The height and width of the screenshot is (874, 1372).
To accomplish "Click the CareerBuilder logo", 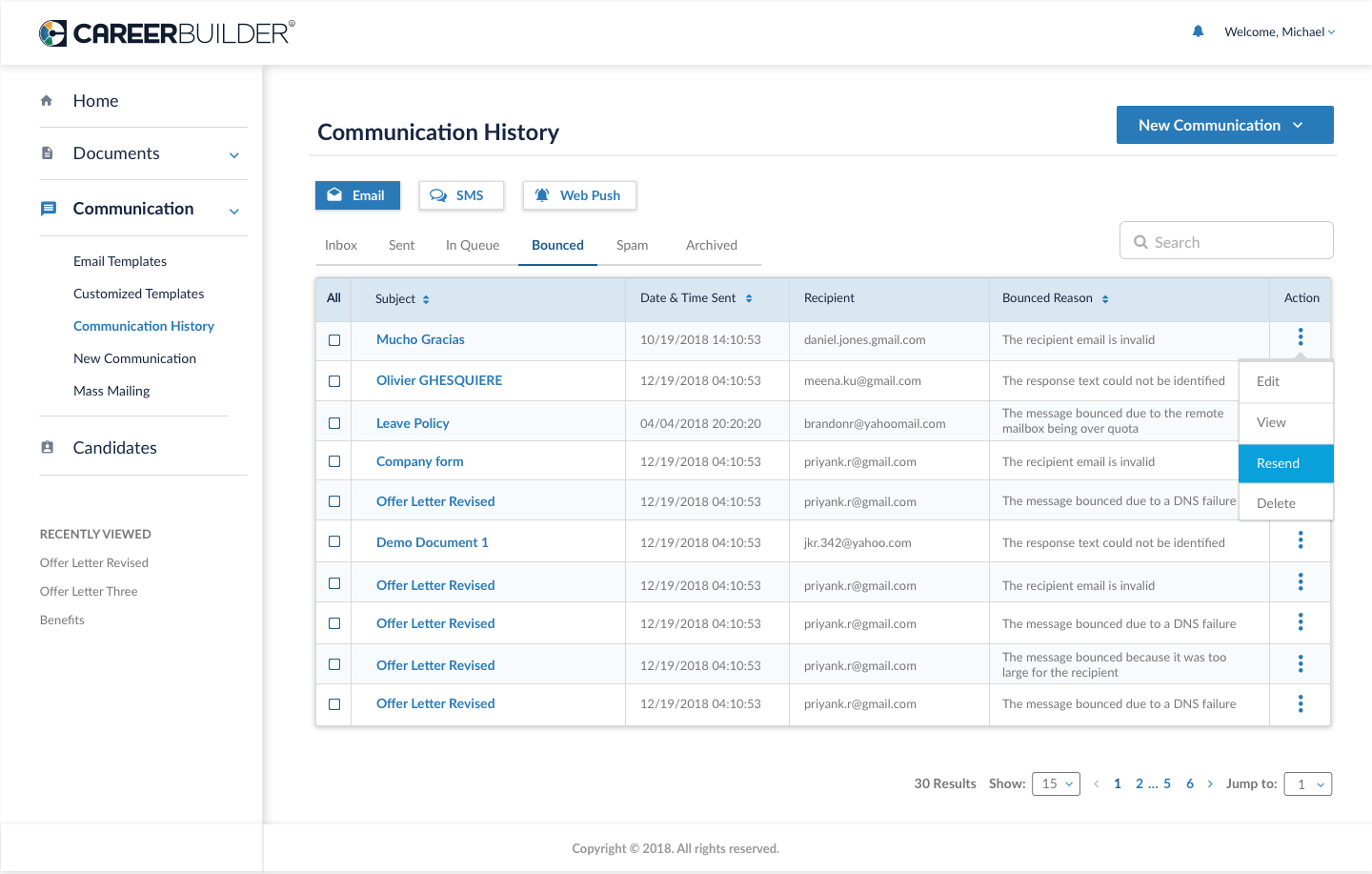I will (167, 33).
